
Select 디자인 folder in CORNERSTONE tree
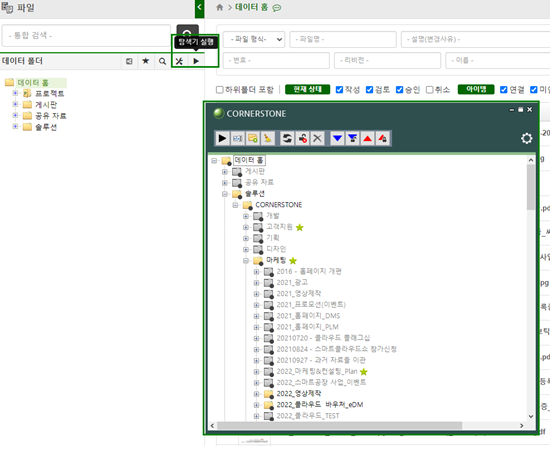click(x=276, y=249)
